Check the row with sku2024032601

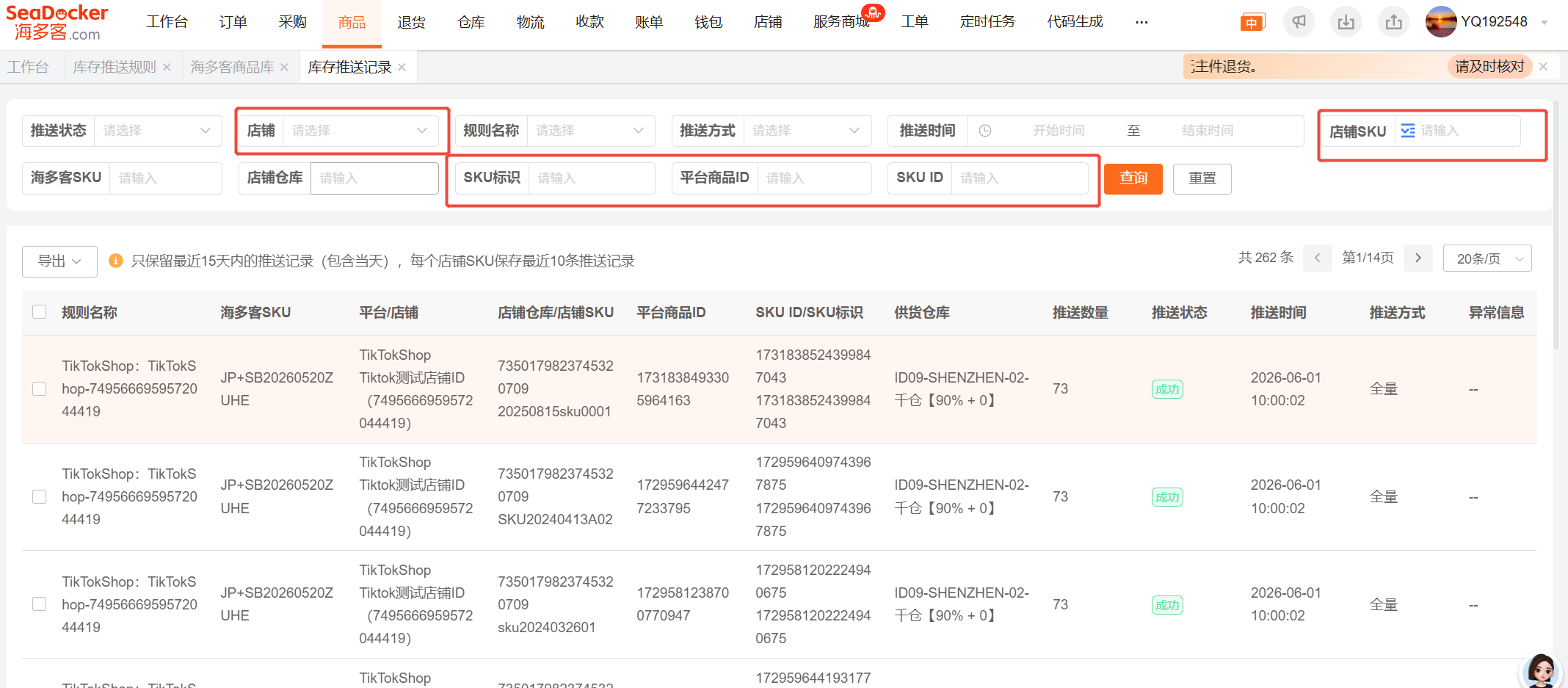(x=40, y=604)
